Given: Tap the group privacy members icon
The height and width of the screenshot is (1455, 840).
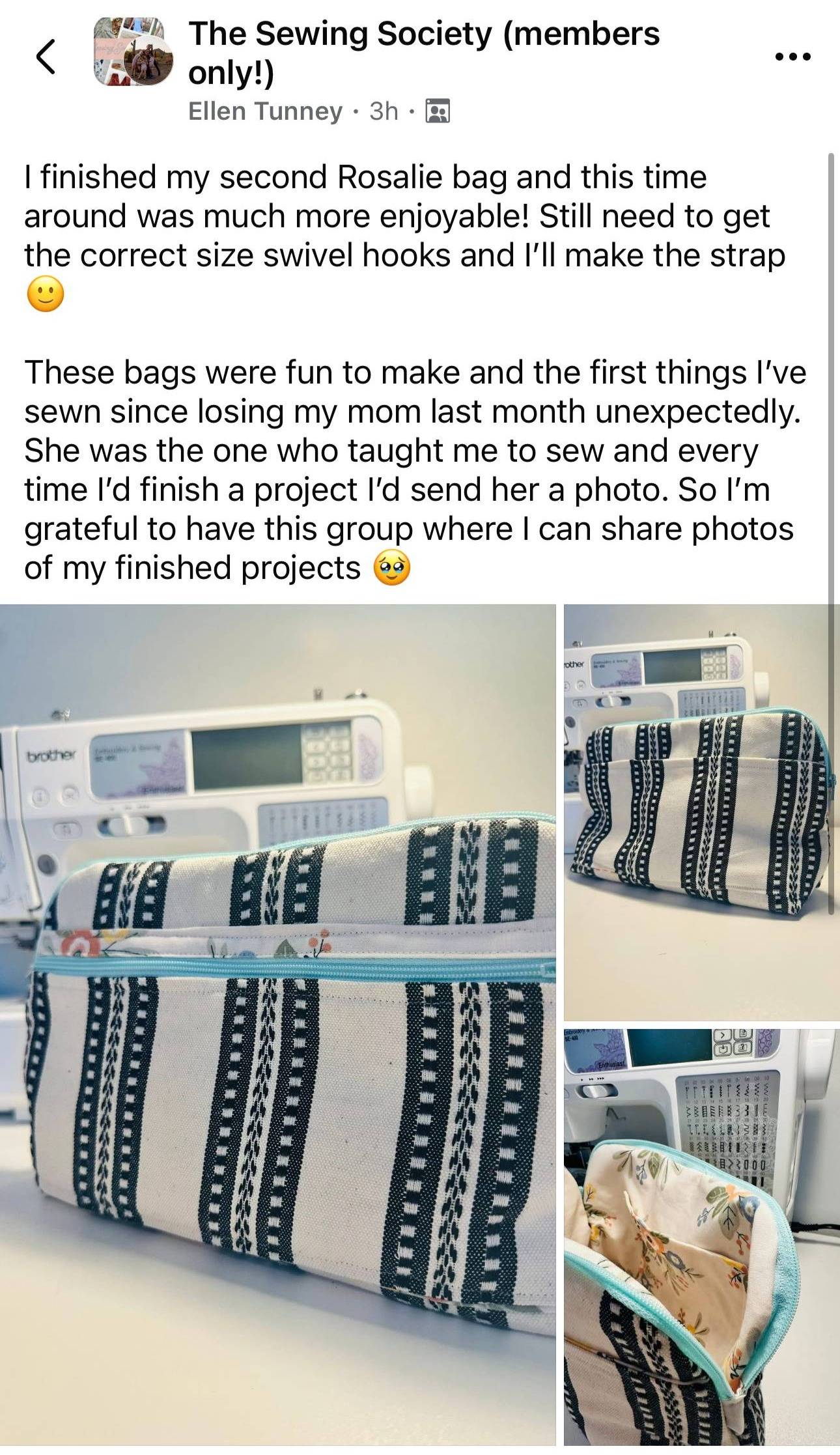Looking at the screenshot, I should coord(438,111).
